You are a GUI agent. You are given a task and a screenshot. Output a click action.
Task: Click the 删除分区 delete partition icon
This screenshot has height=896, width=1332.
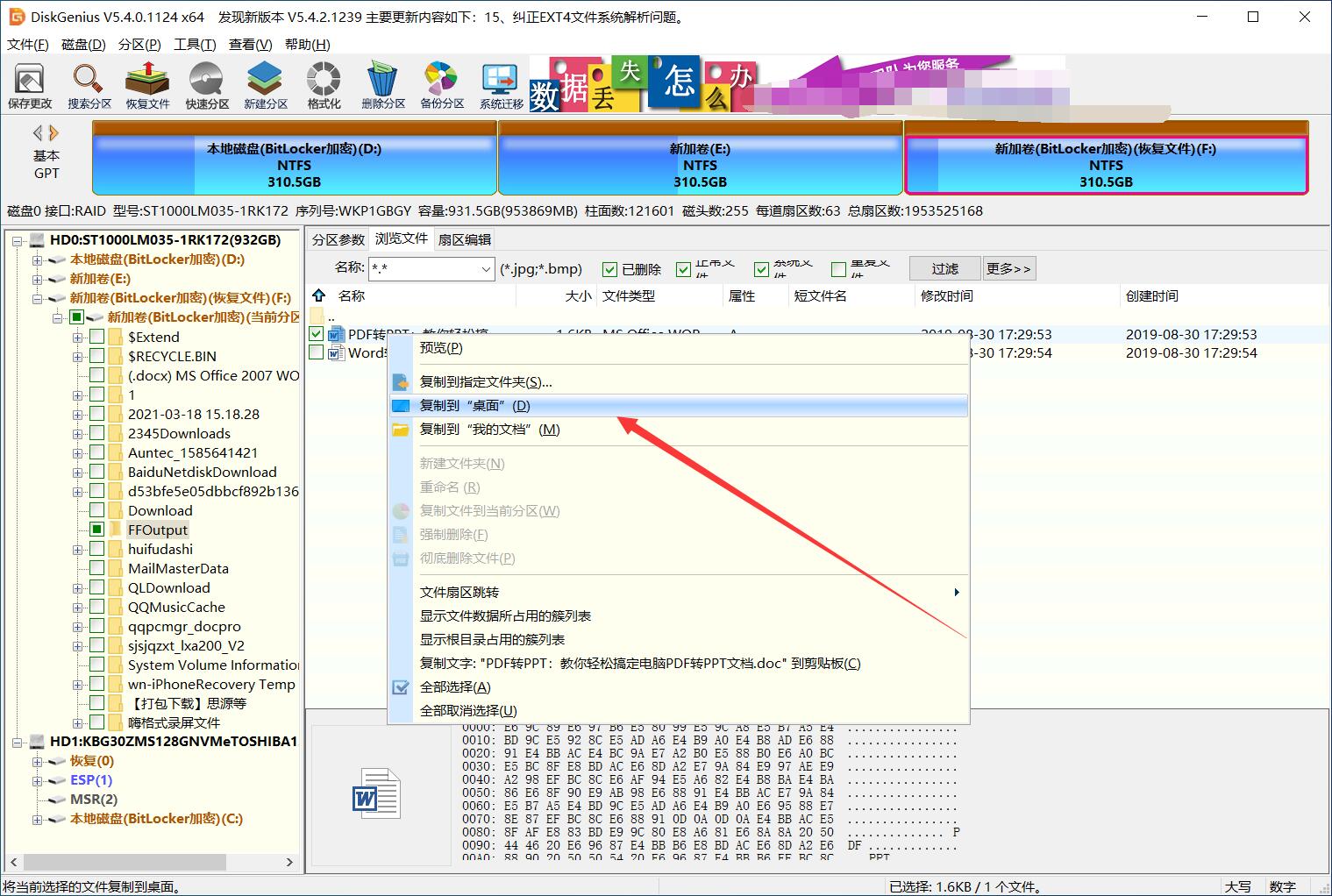381,85
